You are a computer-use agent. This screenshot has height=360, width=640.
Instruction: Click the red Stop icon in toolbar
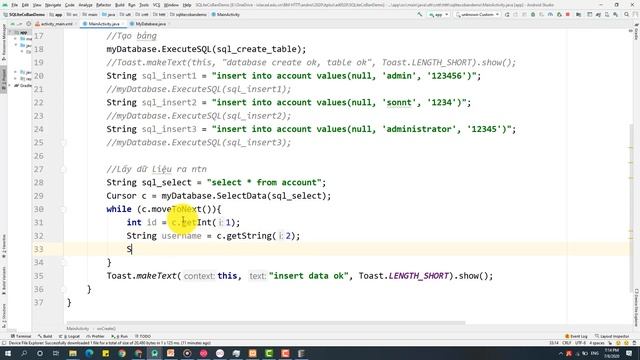point(568,14)
